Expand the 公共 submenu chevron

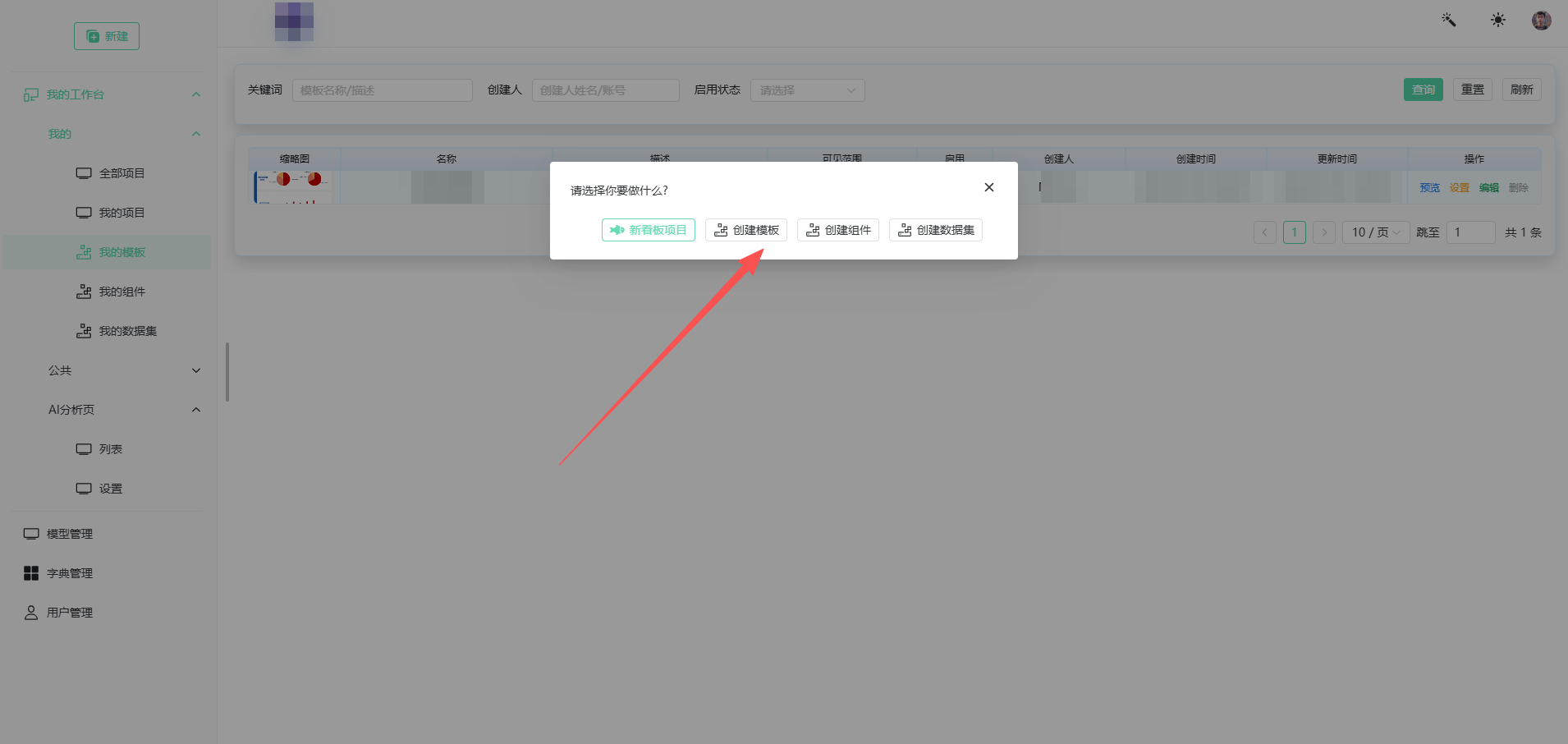(196, 370)
